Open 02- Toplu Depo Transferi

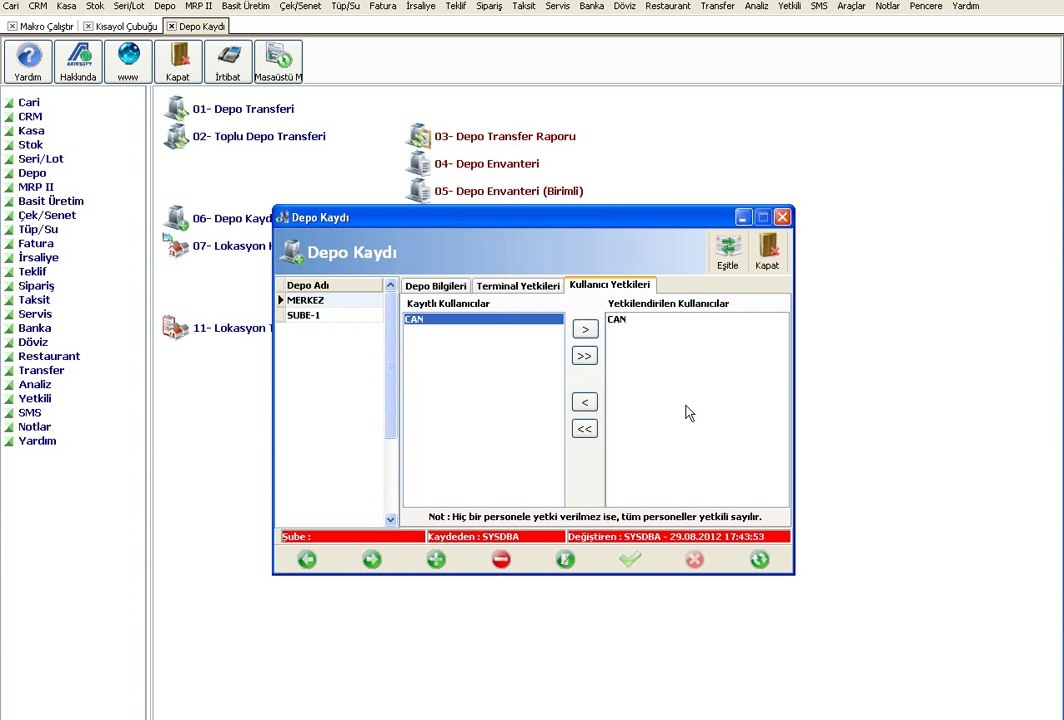245,136
